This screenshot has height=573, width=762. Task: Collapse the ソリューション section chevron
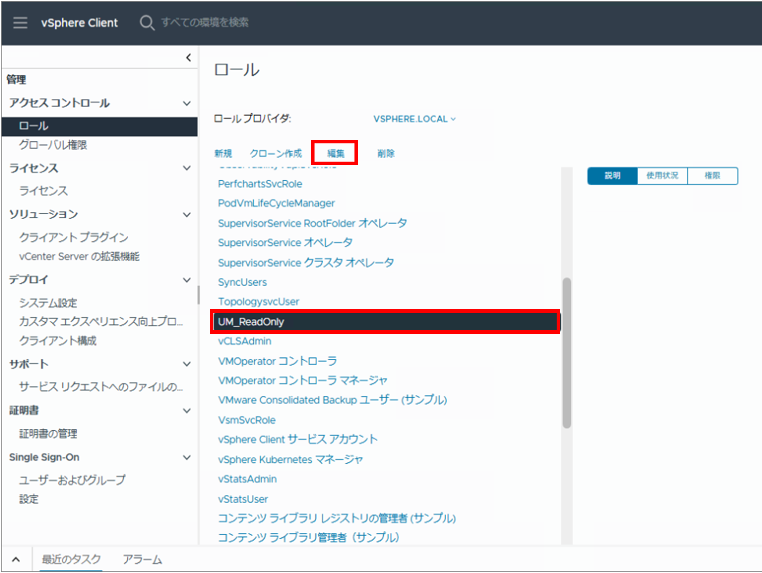click(x=187, y=214)
